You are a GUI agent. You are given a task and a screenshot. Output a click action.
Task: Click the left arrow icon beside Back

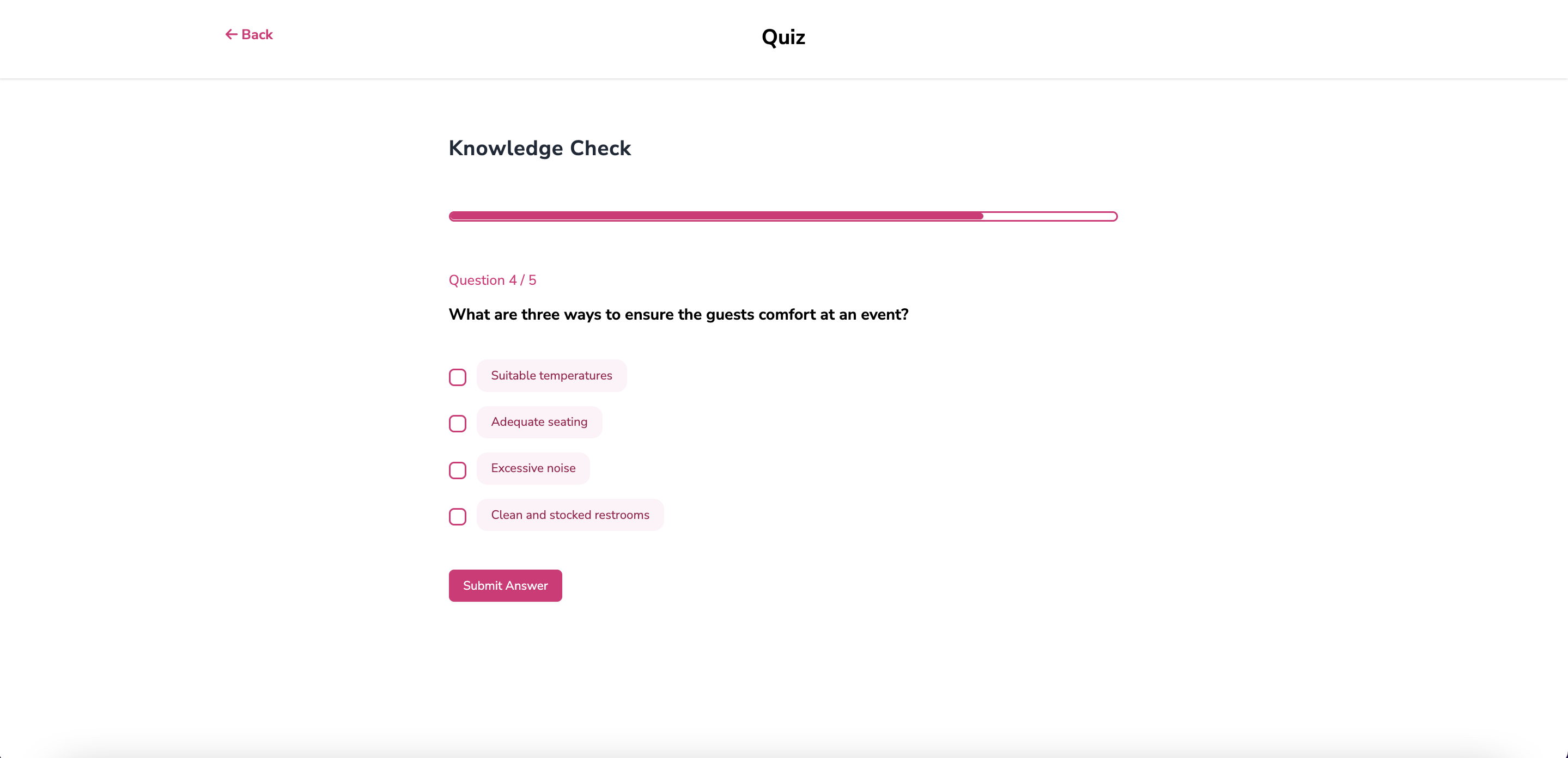pos(230,35)
